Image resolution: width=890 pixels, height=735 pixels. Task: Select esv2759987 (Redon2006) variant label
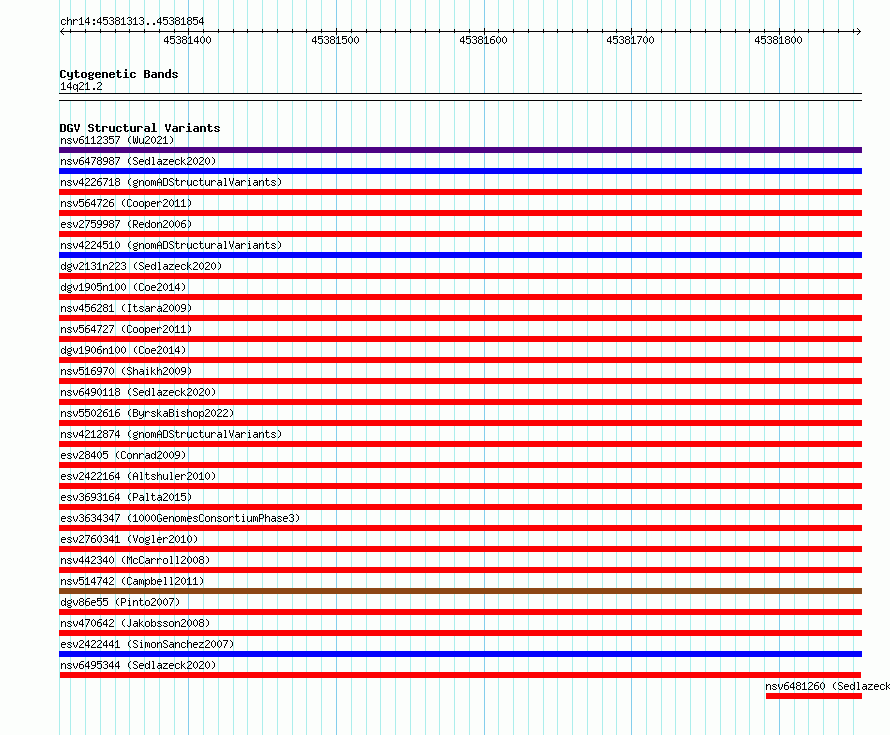(x=126, y=224)
